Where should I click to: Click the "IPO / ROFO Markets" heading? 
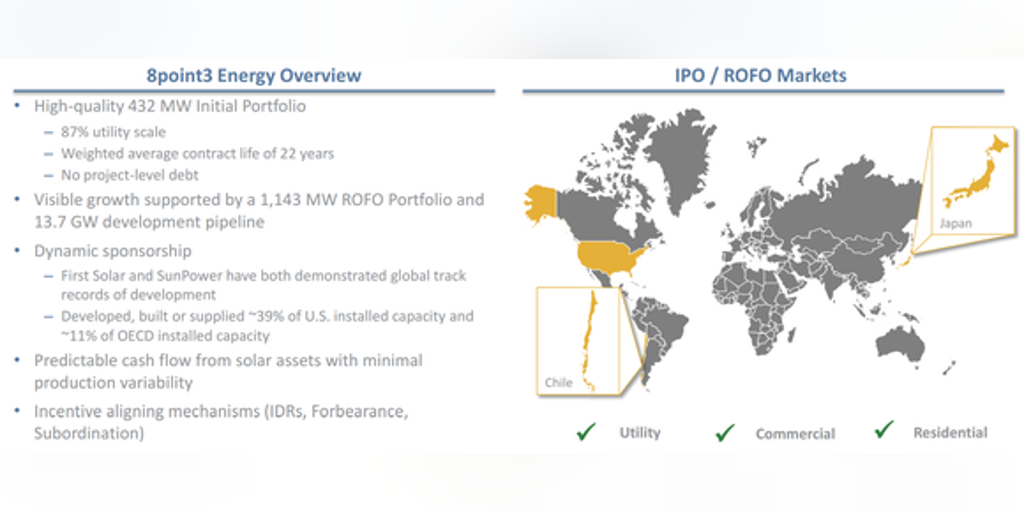(761, 76)
